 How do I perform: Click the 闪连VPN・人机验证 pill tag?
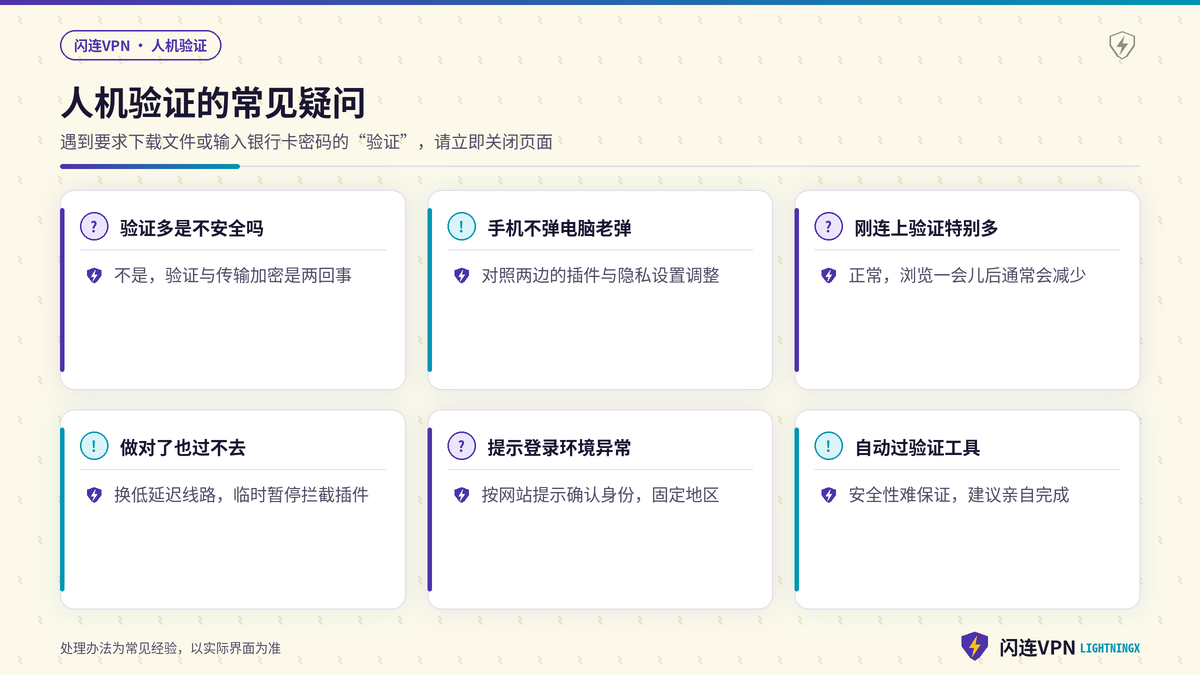pyautogui.click(x=140, y=45)
